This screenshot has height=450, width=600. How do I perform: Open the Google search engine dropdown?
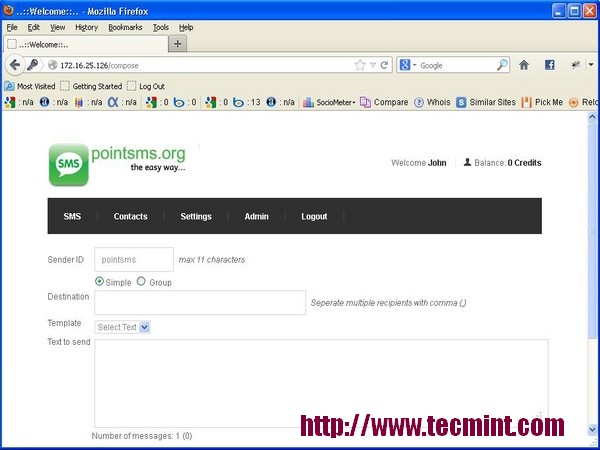tap(415, 65)
